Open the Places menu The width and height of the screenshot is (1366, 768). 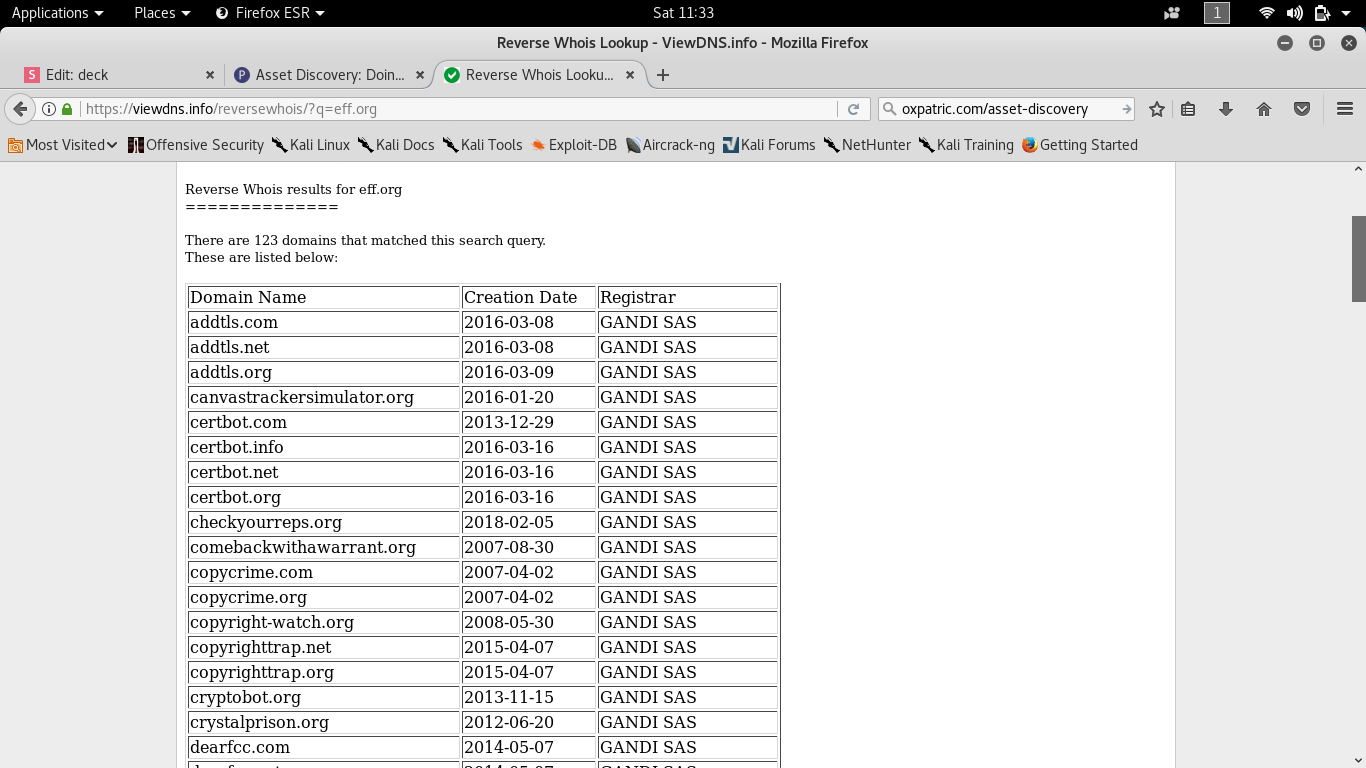(162, 13)
